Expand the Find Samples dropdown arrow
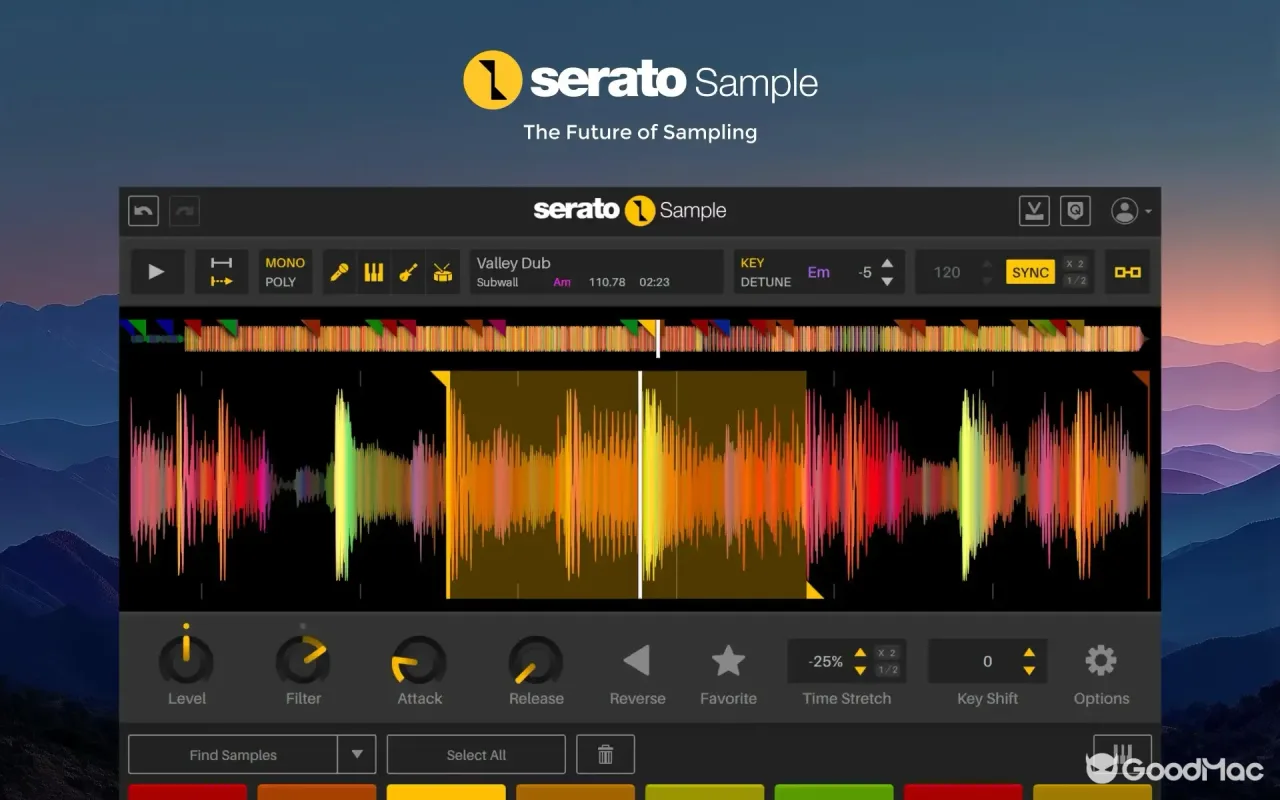This screenshot has height=800, width=1280. coord(357,755)
